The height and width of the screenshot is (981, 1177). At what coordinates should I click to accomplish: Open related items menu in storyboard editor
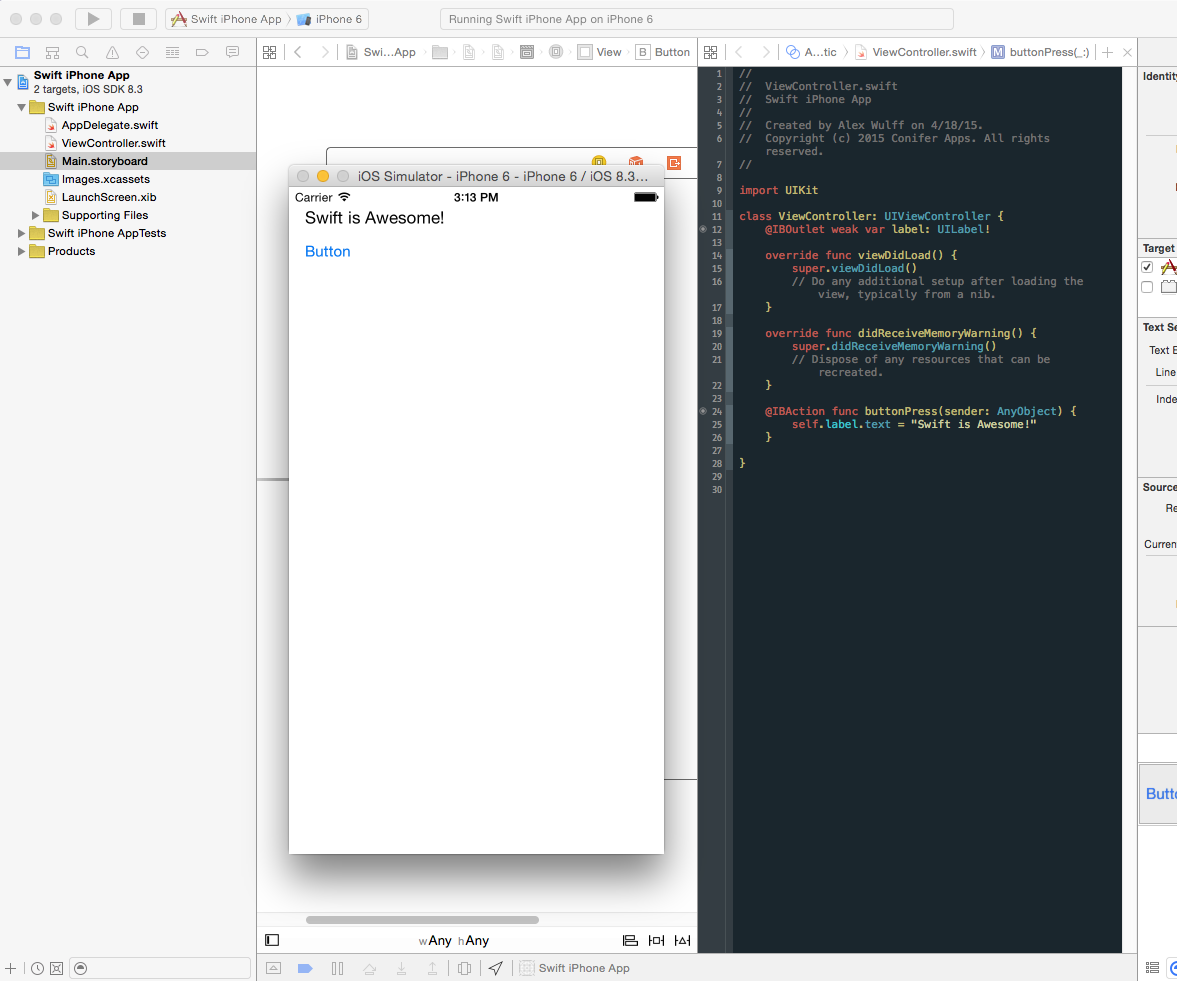pyautogui.click(x=269, y=53)
